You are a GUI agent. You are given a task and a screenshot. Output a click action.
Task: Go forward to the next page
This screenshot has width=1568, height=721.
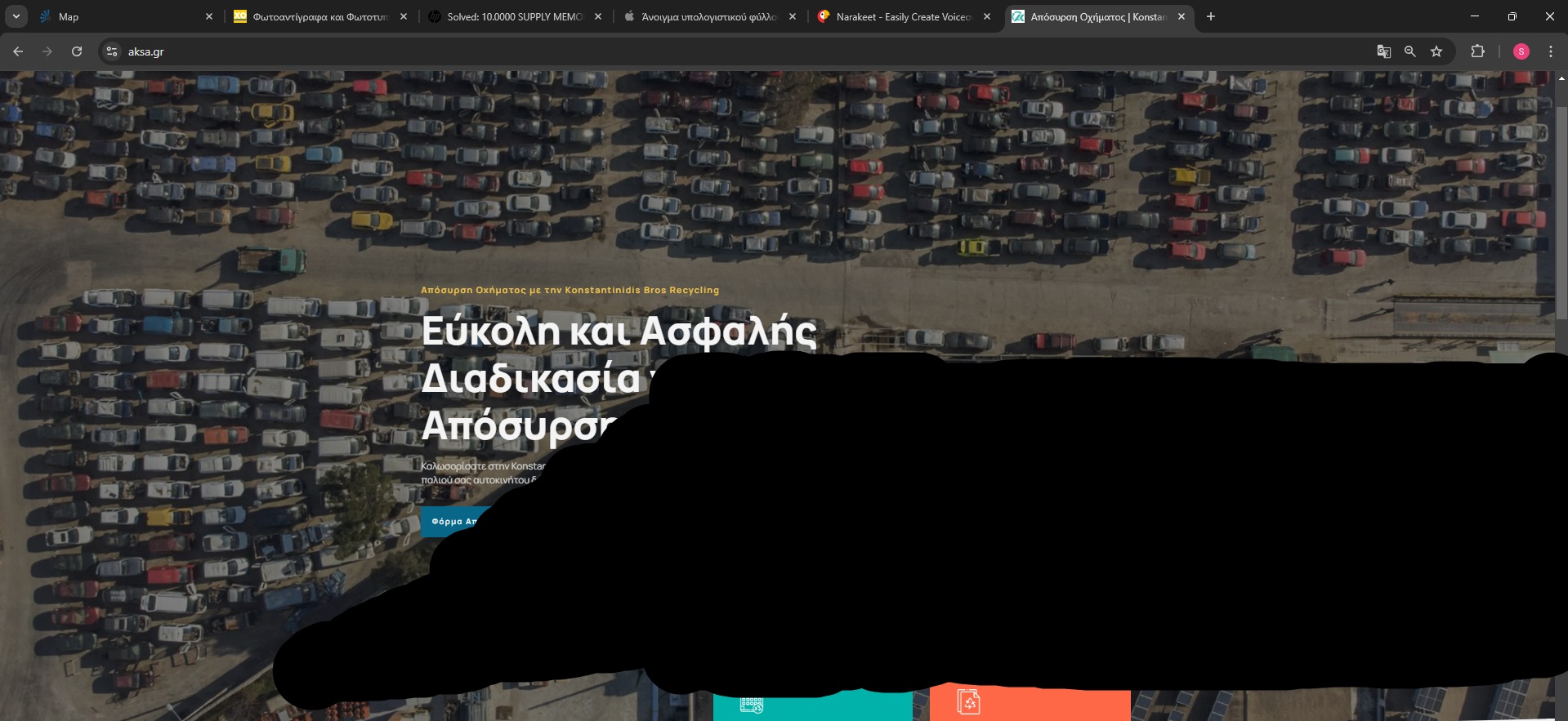pyautogui.click(x=47, y=51)
